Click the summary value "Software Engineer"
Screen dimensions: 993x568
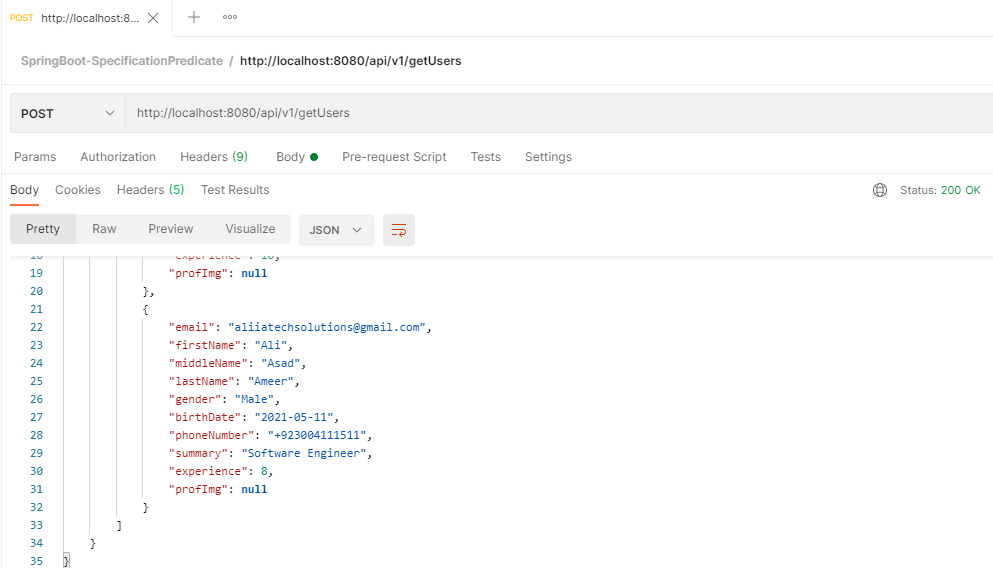click(x=304, y=453)
